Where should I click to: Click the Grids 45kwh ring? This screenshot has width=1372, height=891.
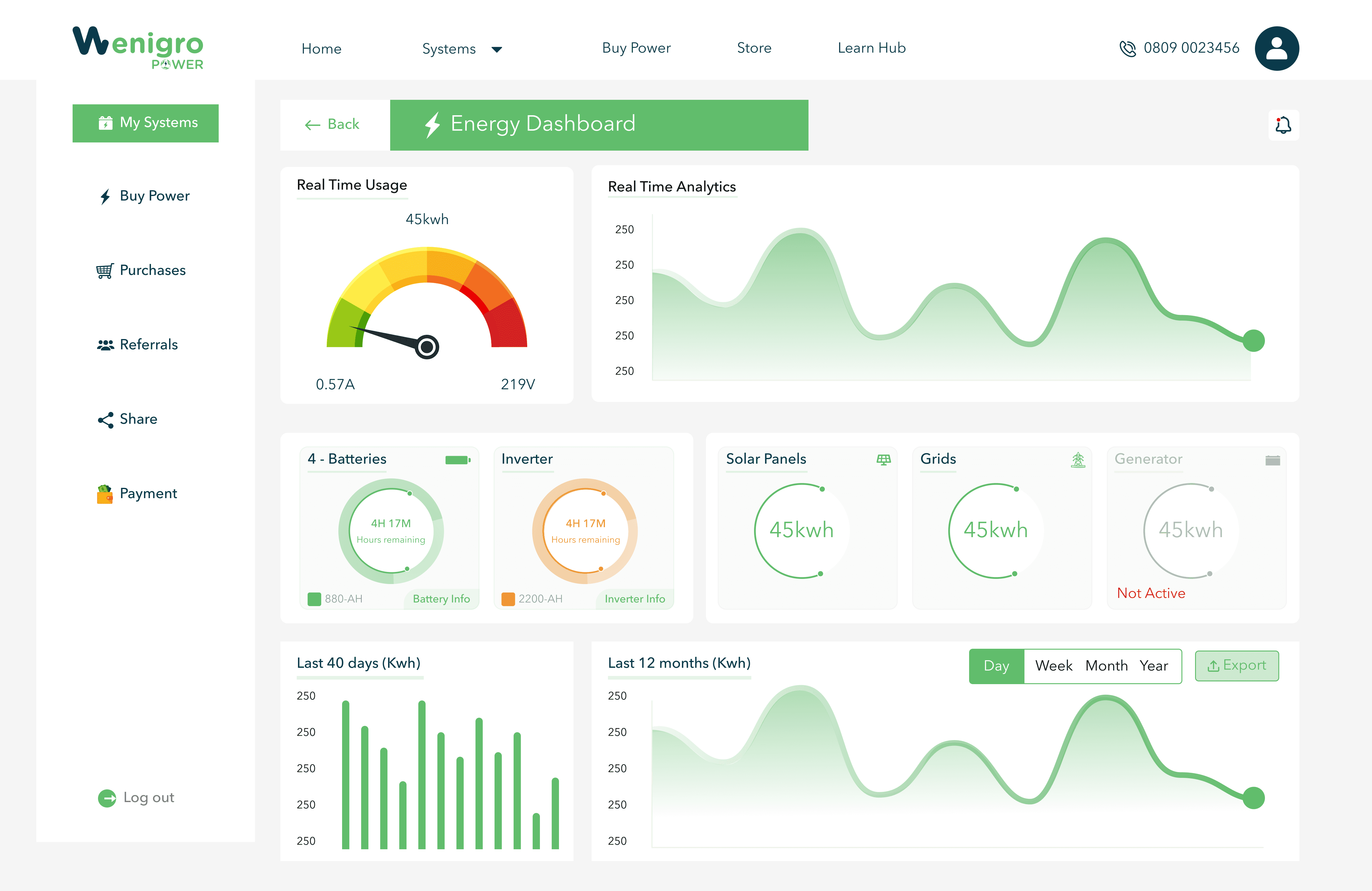pyautogui.click(x=995, y=531)
